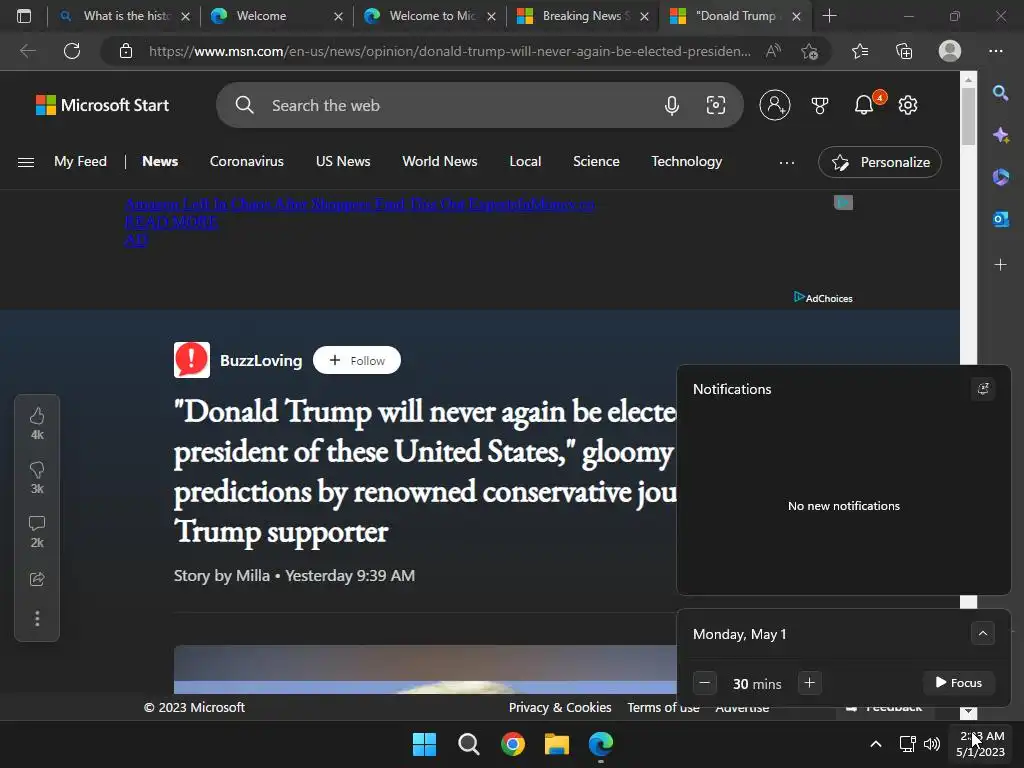Decrease focus session minutes

(x=705, y=683)
